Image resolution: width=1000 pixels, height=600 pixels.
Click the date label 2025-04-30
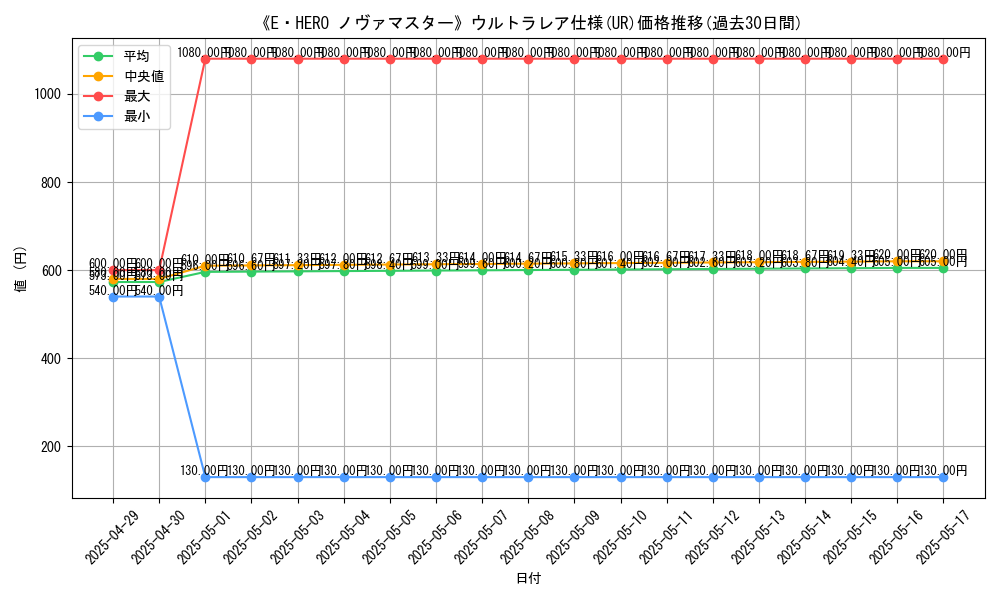tap(158, 537)
